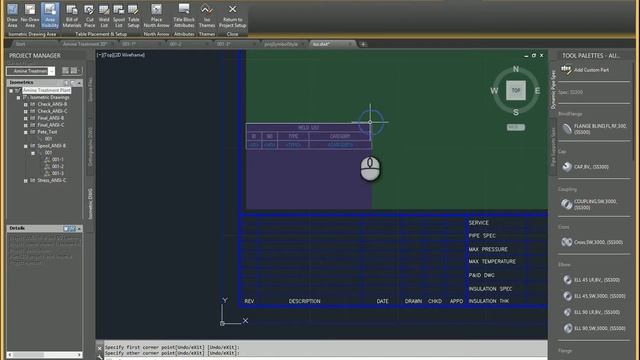Collapse the Amine Treatment Plant root node
Viewport: 640px width, 360px height.
click(x=11, y=91)
